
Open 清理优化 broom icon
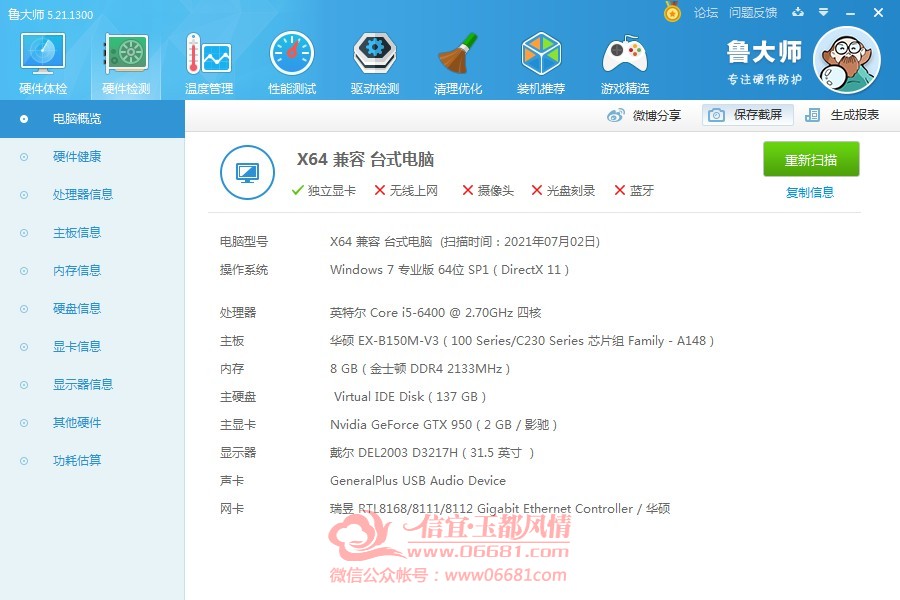[457, 63]
